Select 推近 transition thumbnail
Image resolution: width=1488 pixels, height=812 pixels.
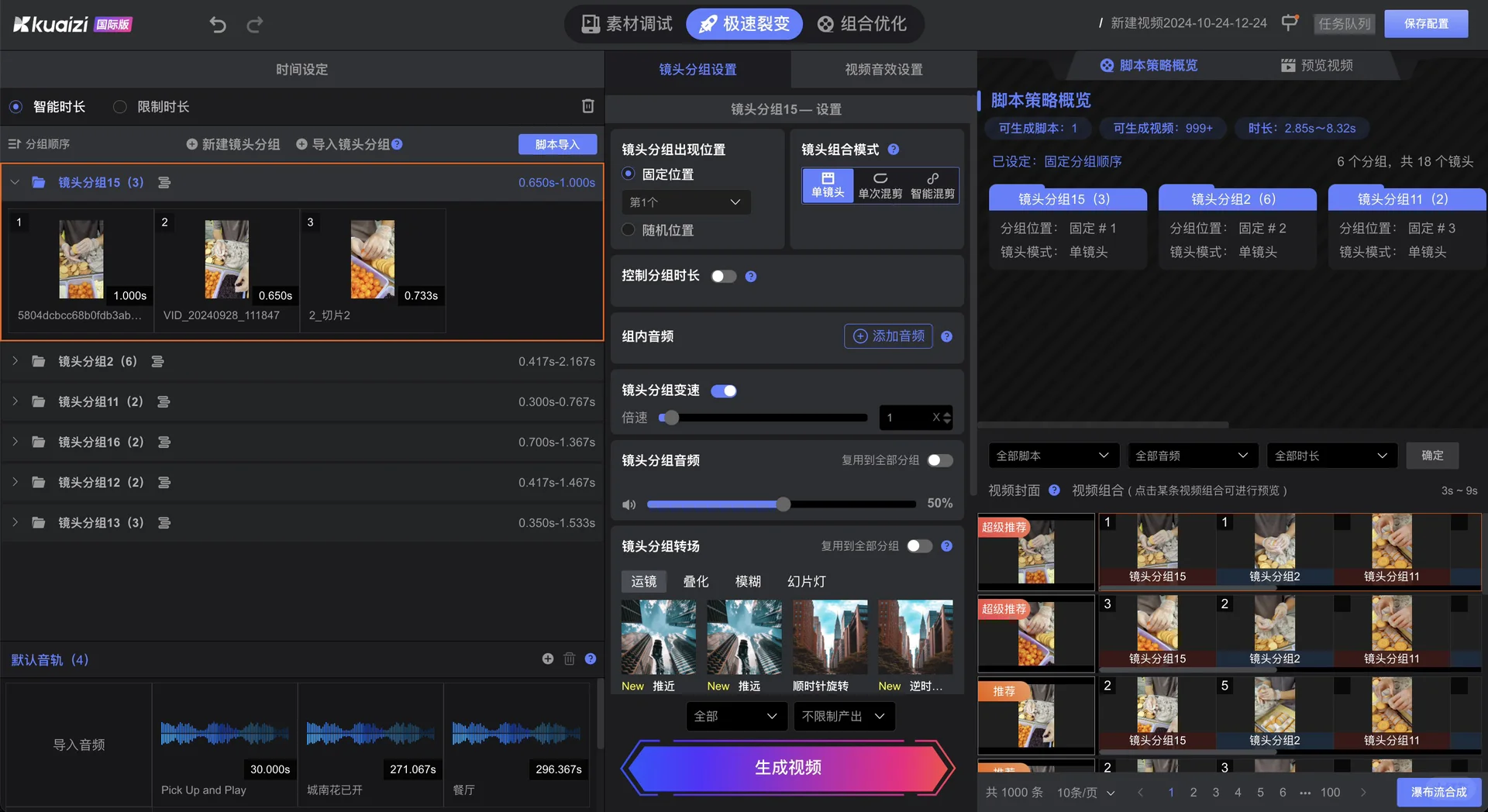coord(659,637)
